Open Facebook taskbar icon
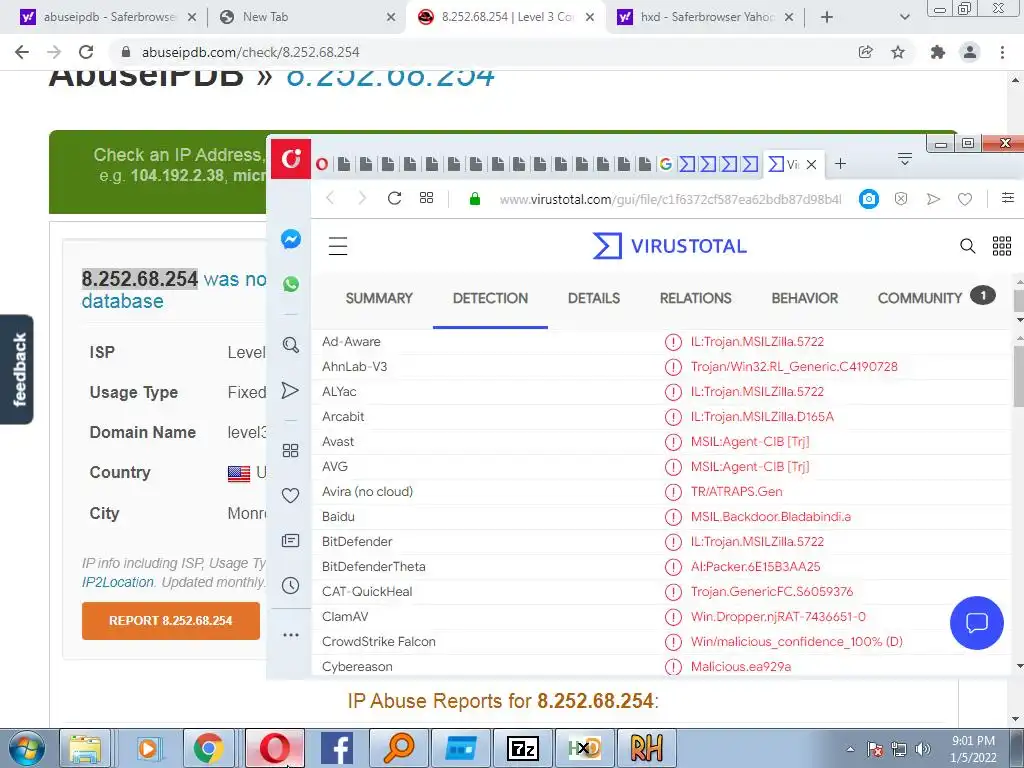1024x768 pixels. pyautogui.click(x=336, y=748)
